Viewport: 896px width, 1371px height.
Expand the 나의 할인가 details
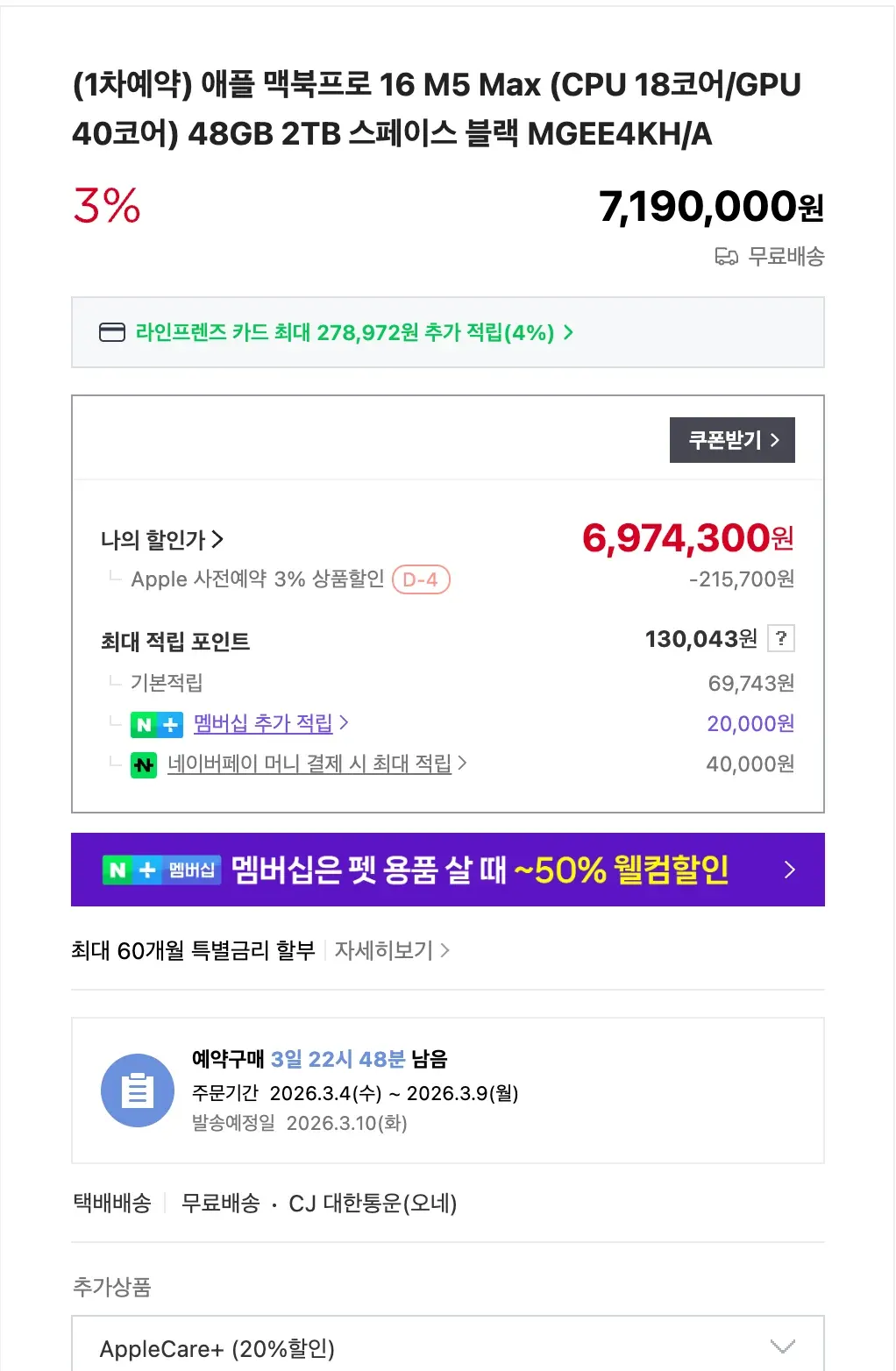pos(162,539)
